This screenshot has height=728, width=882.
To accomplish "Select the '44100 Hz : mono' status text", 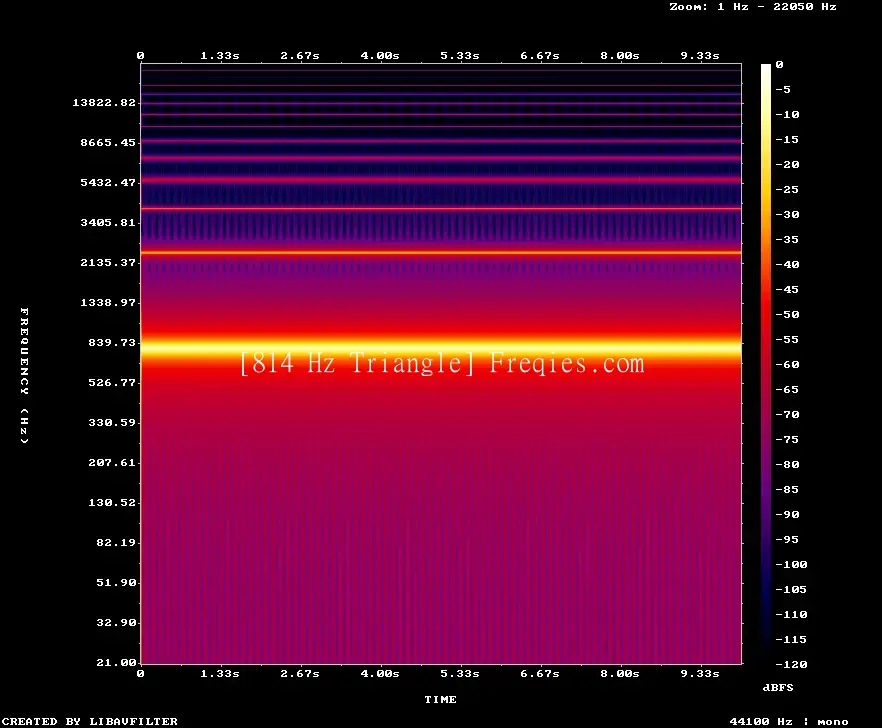I will click(x=789, y=721).
